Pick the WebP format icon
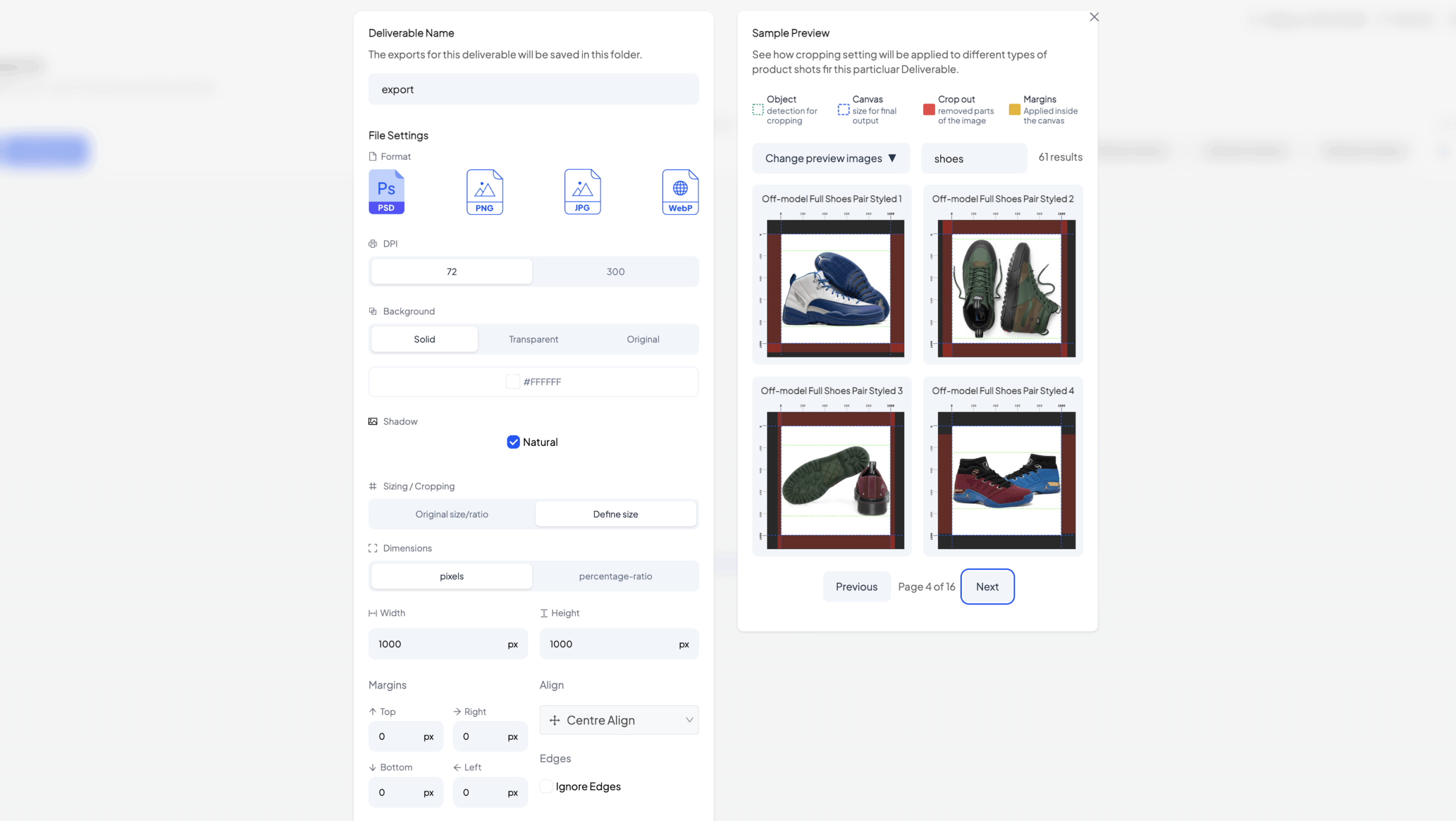Screen dimensions: 1456x821 [x=680, y=192]
